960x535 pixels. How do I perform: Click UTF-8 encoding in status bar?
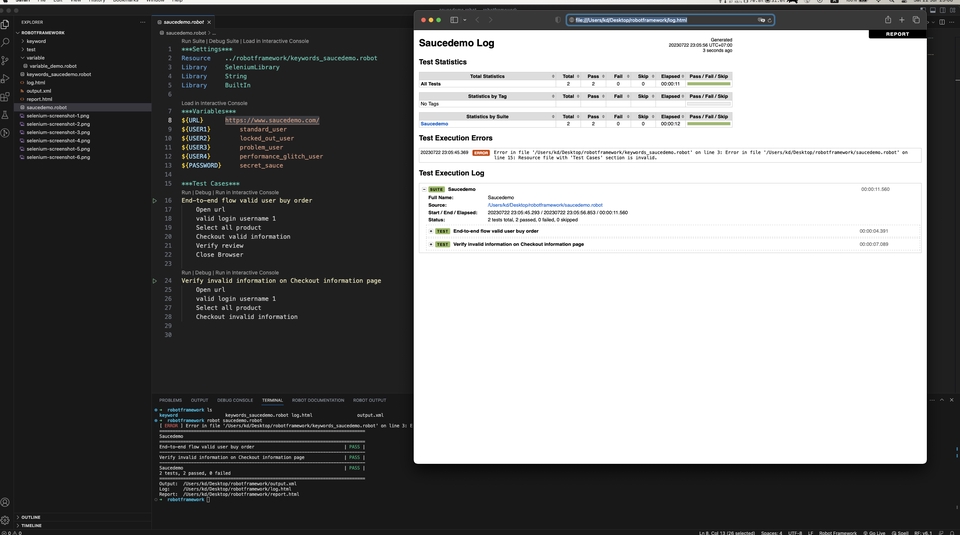pos(795,533)
